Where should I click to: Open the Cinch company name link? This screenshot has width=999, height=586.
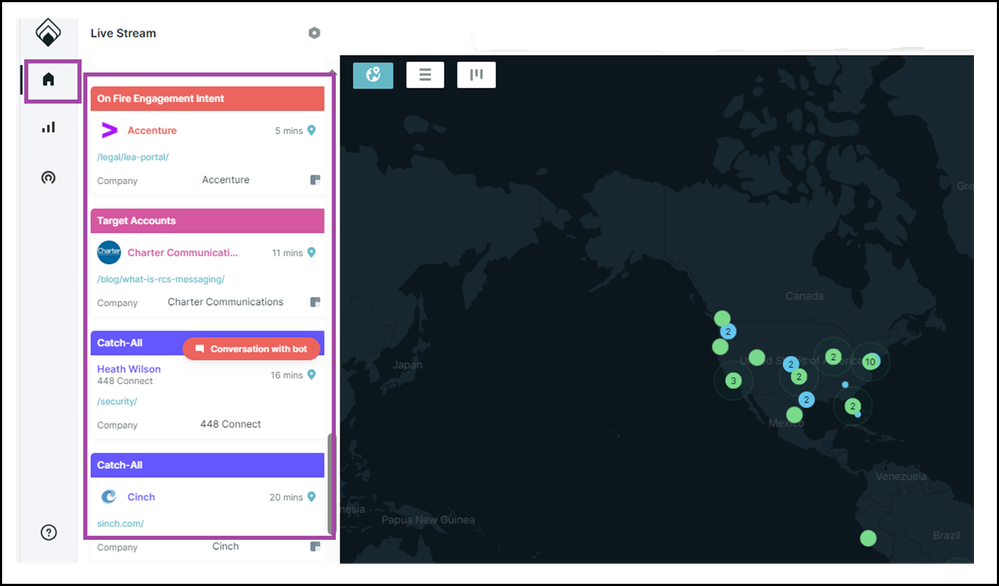coord(141,497)
